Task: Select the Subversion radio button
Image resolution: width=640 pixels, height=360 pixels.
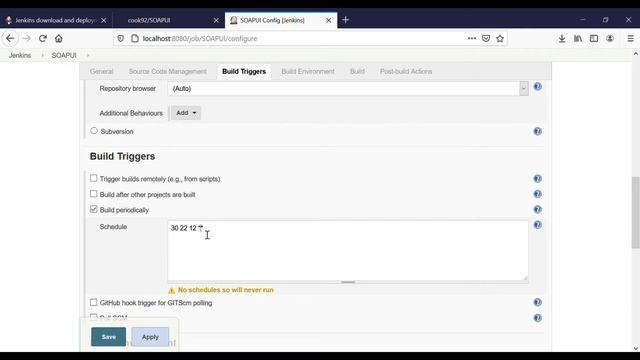Action: click(x=94, y=131)
